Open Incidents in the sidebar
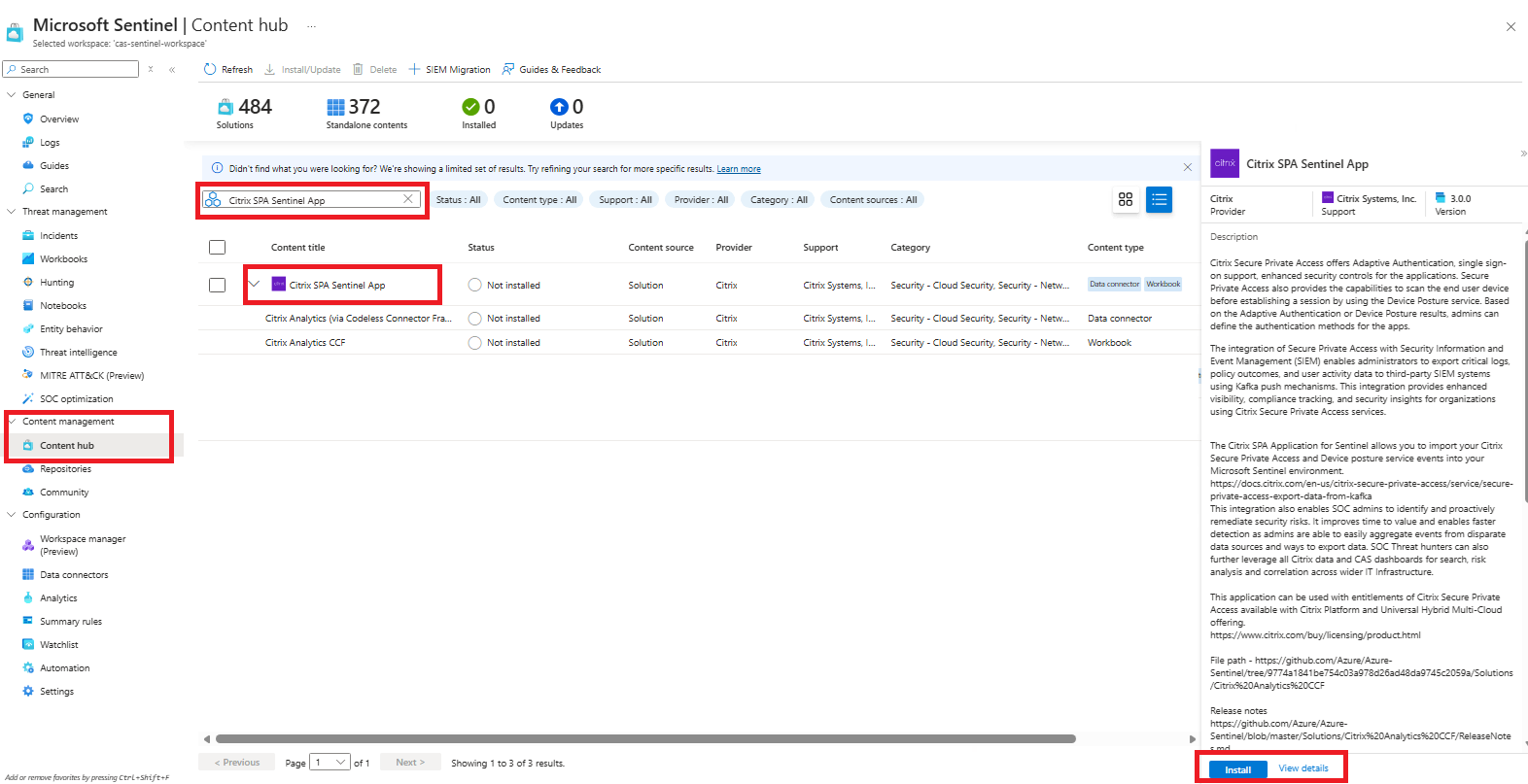Viewport: 1528px width, 784px height. pyautogui.click(x=58, y=236)
